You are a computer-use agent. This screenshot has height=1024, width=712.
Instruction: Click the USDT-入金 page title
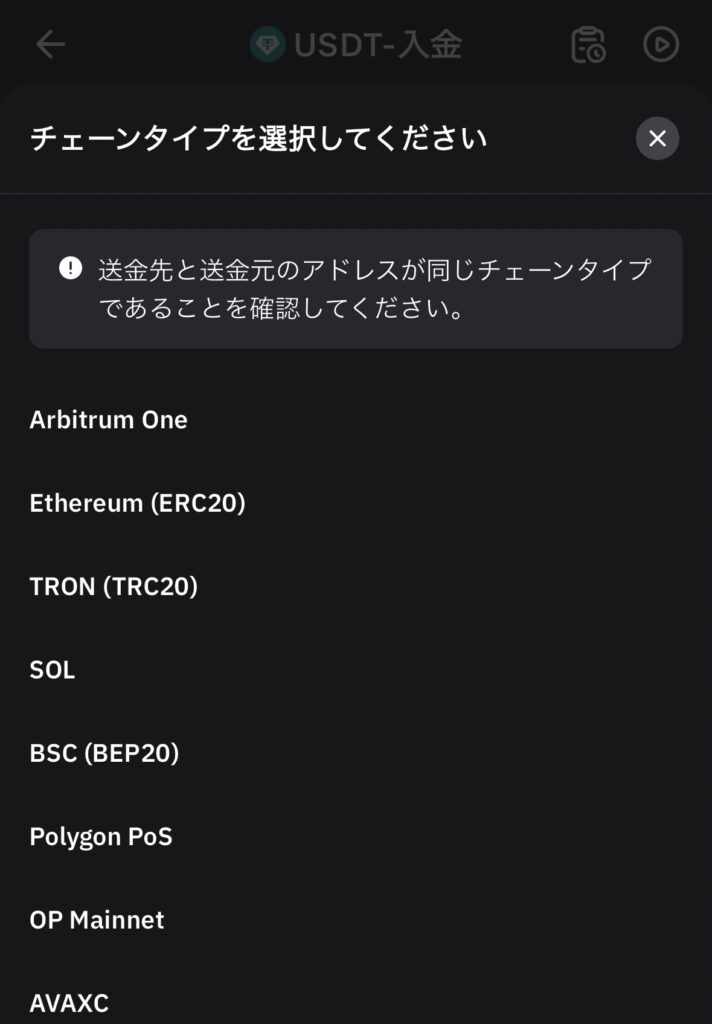[378, 45]
